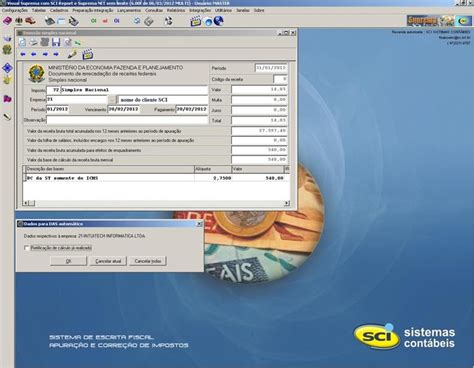
Task: Click the nome do cliente SCI field
Action: pyautogui.click(x=163, y=100)
